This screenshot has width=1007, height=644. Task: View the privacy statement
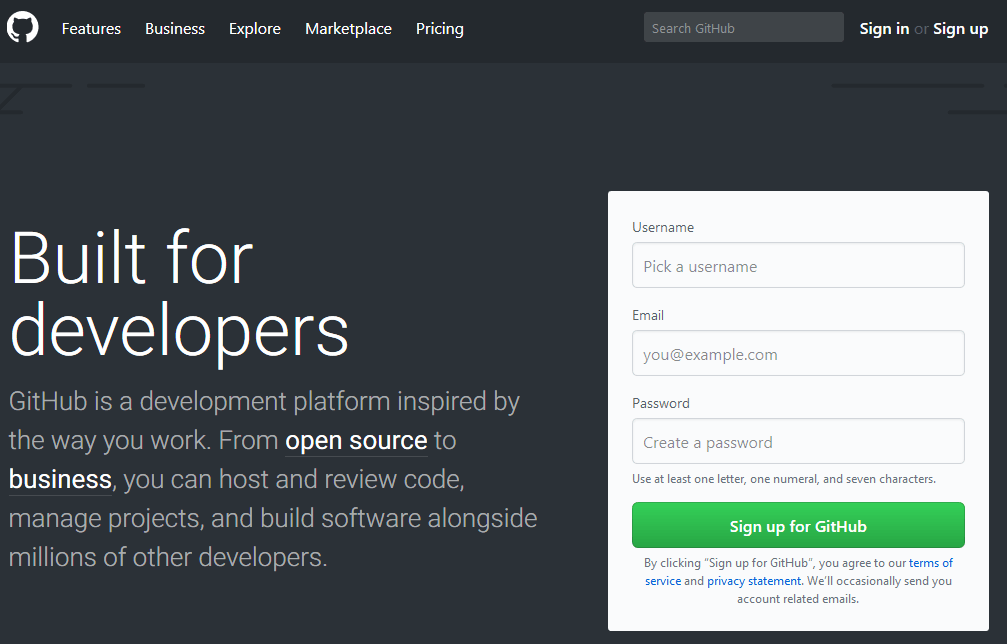point(754,580)
